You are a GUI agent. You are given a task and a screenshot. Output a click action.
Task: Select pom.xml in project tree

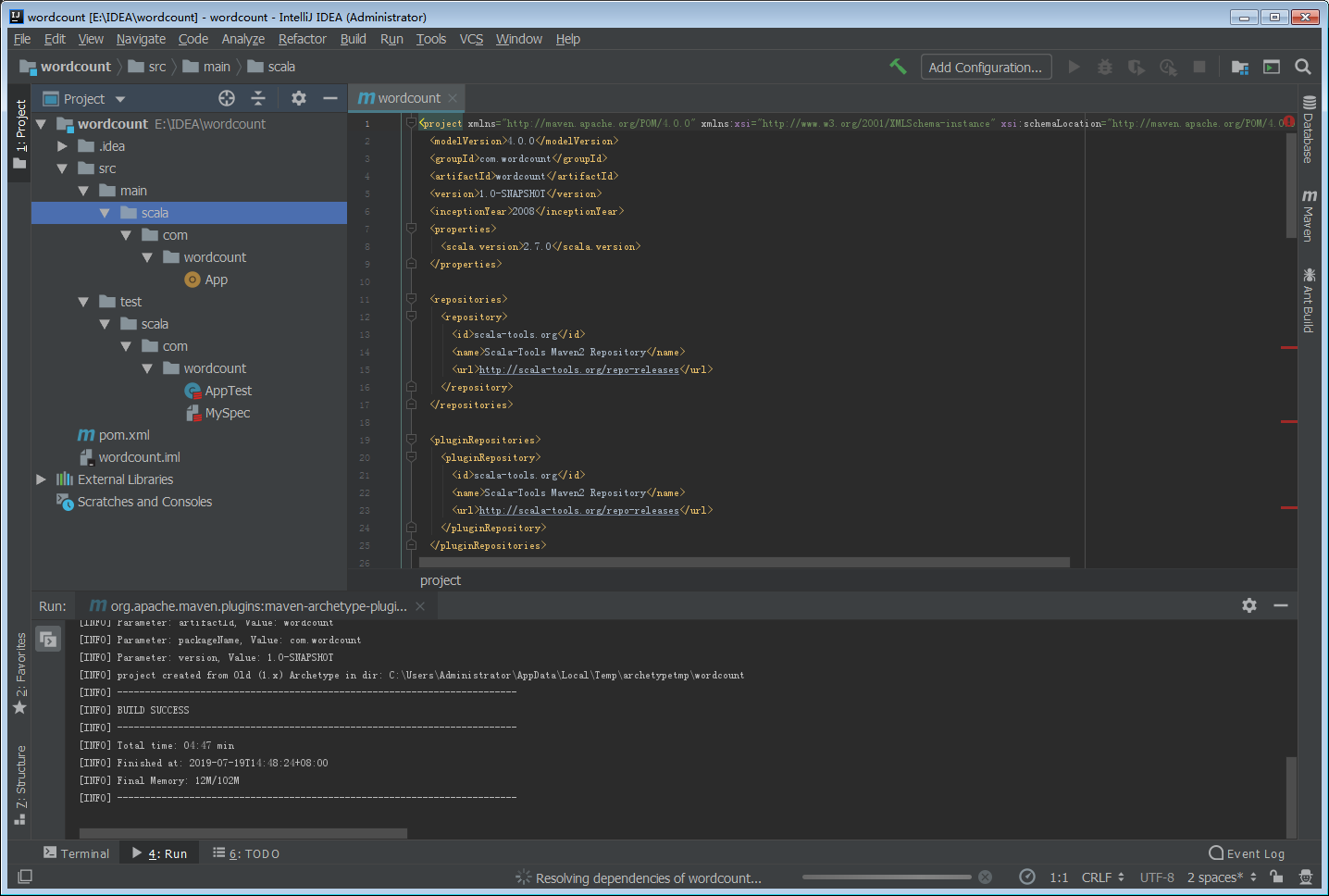pos(113,435)
